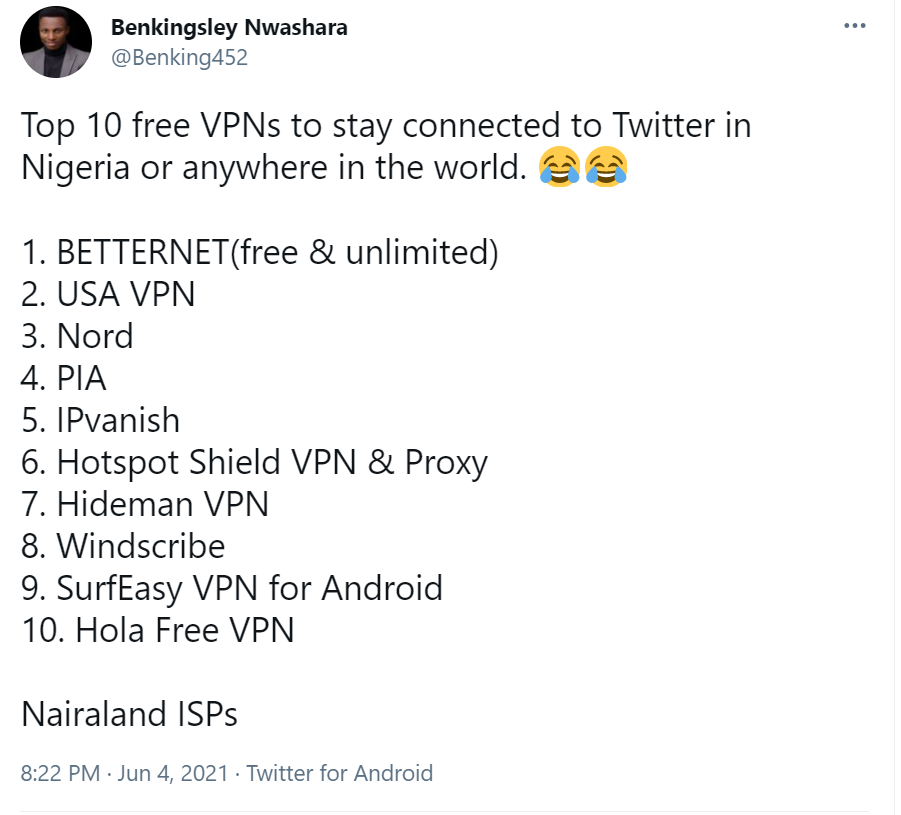The width and height of the screenshot is (901, 815).
Task: Click the Hotspot Shield VPN & Proxy line
Action: (254, 462)
